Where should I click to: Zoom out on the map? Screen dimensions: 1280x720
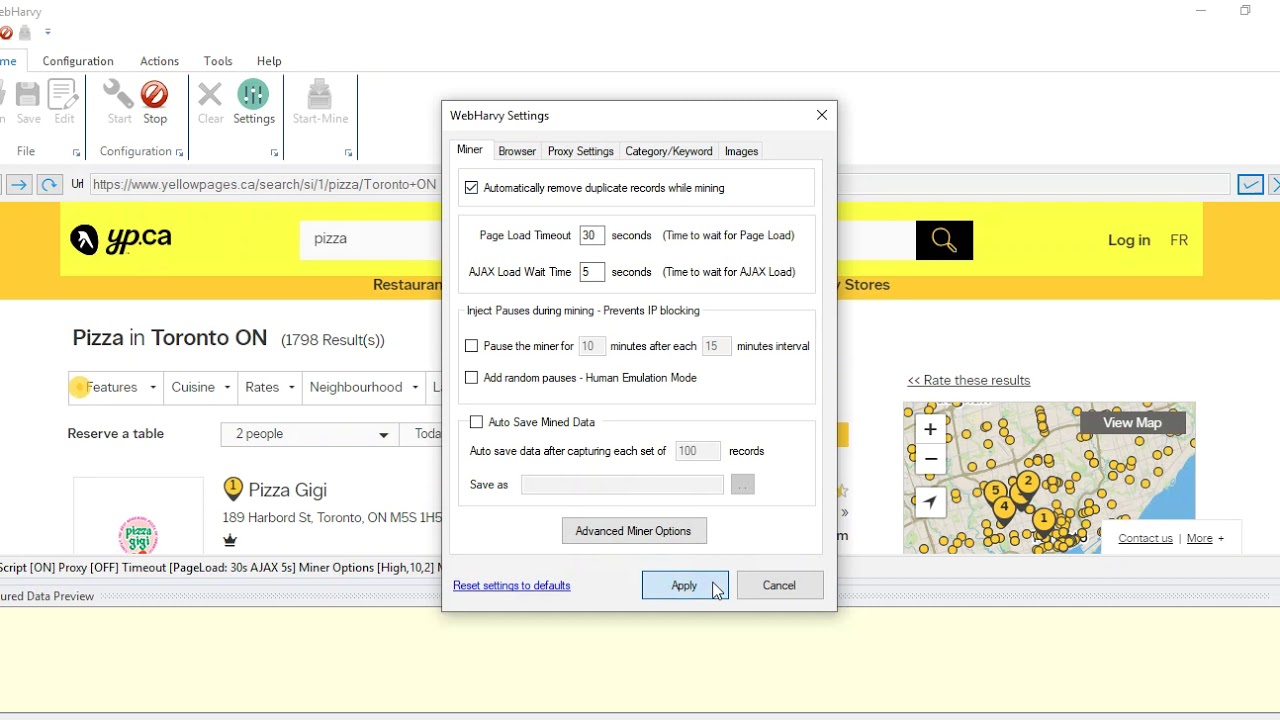coord(930,459)
